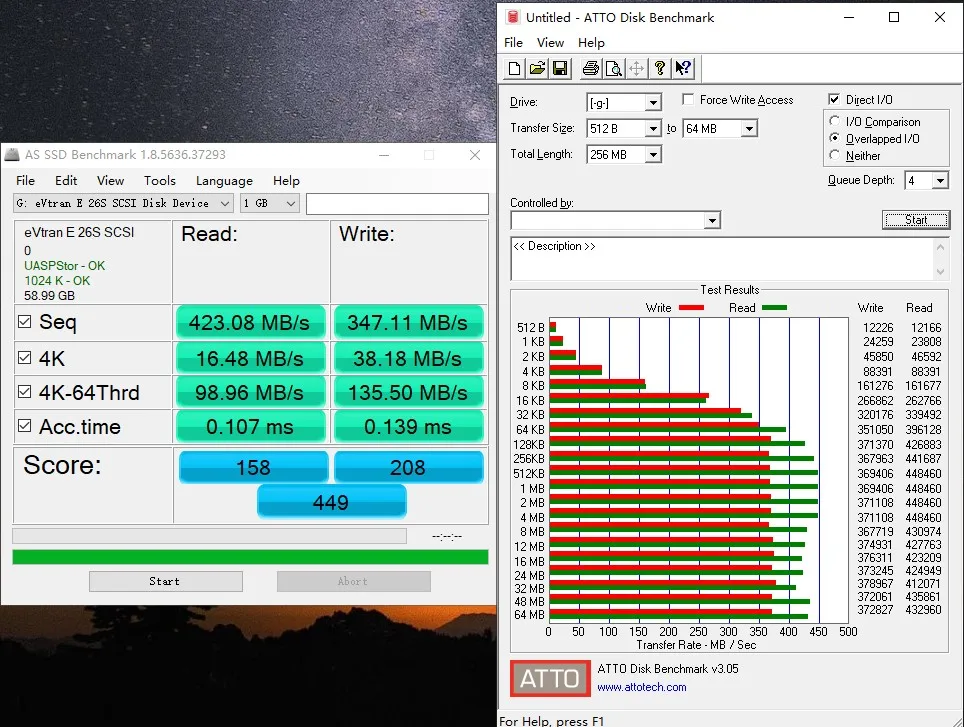Uncheck the 4K-64Thrd test checkbox
The height and width of the screenshot is (727, 964).
tap(25, 391)
